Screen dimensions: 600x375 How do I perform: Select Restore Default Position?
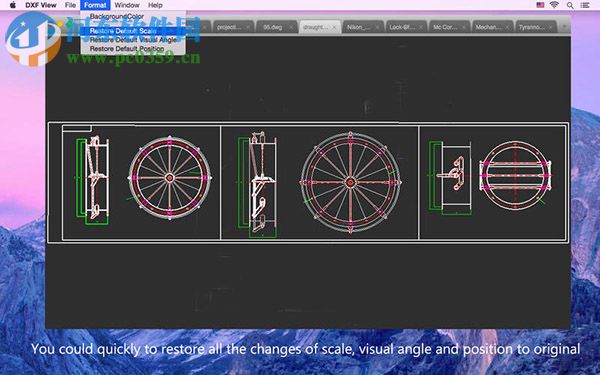tap(133, 49)
